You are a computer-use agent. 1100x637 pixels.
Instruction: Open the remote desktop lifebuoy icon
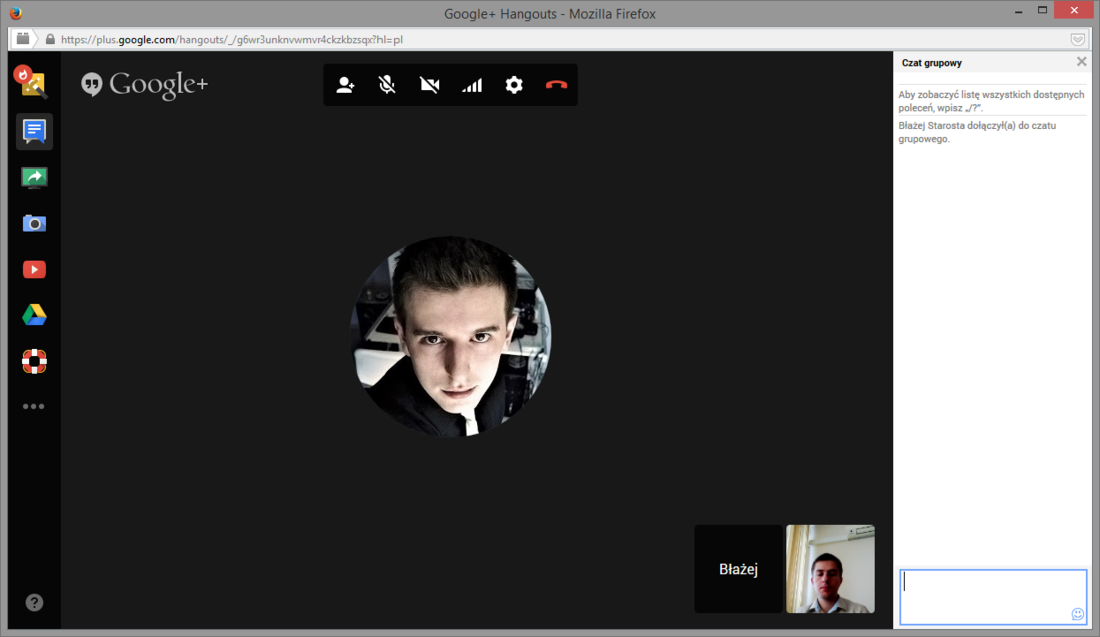[34, 361]
